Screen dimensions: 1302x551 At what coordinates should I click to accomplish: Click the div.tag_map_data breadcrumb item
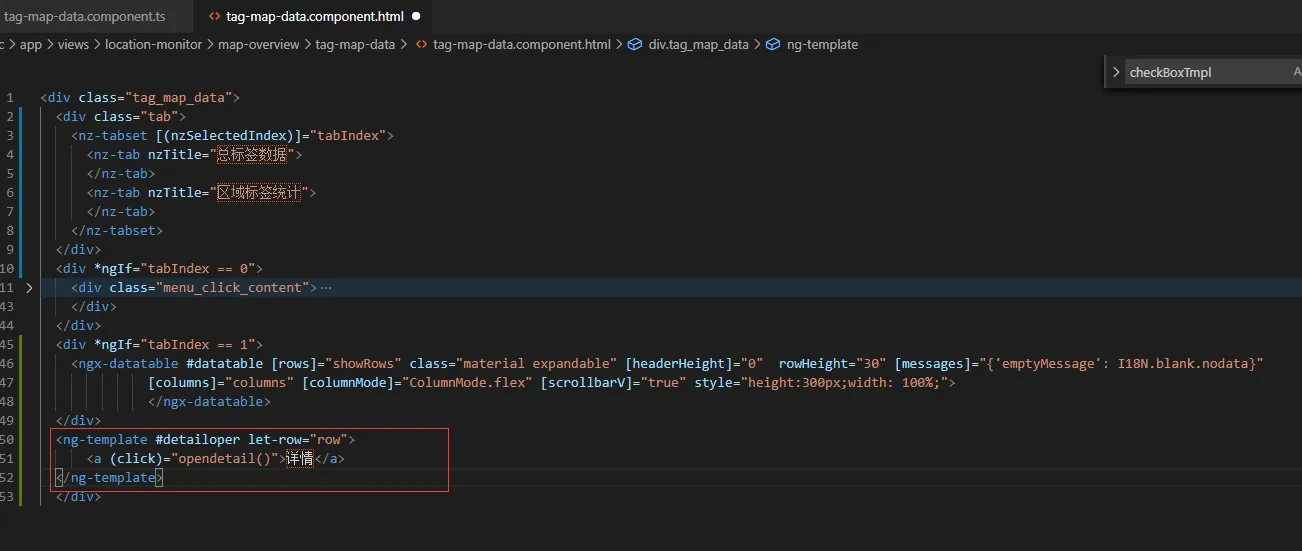[x=698, y=44]
